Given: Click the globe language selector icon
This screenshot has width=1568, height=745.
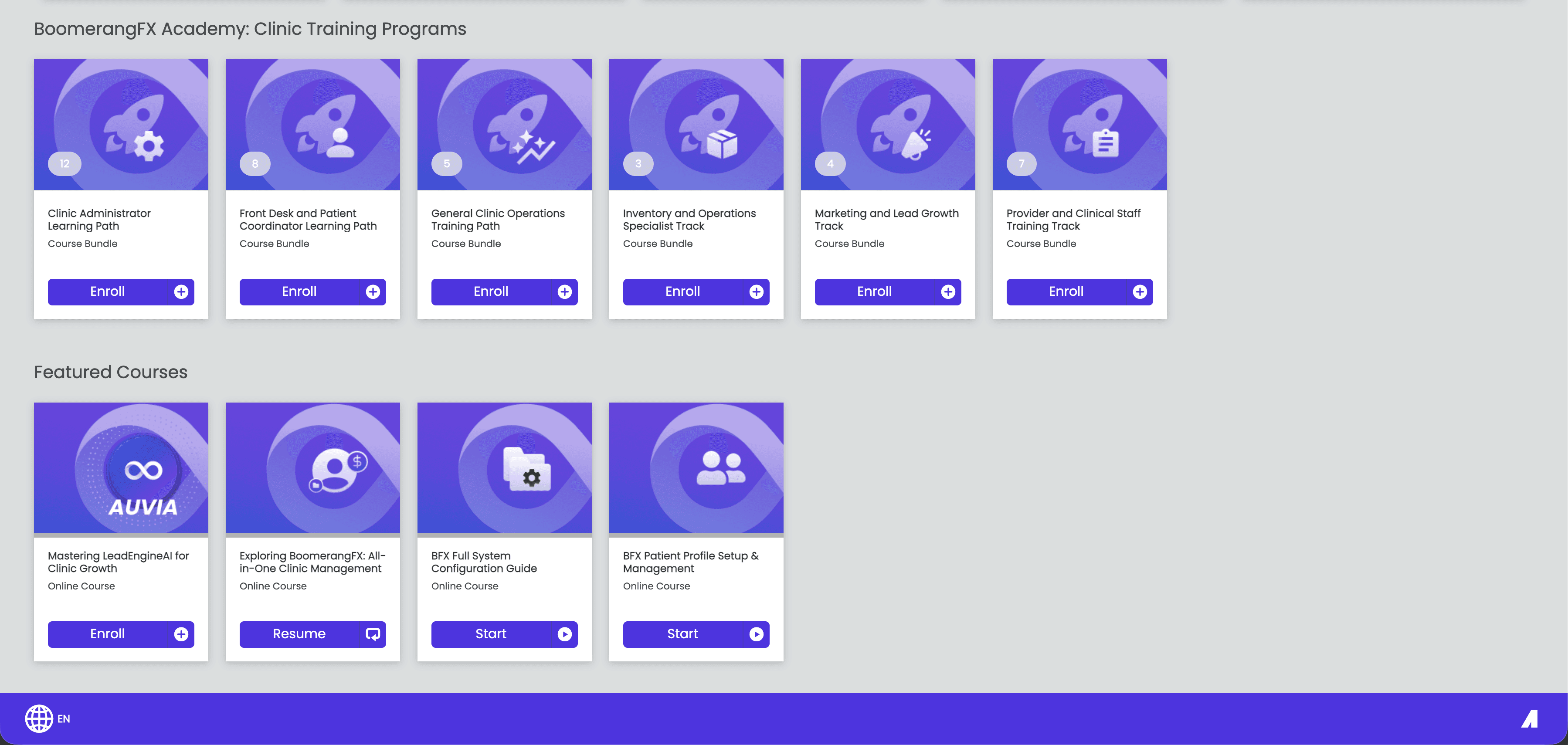Looking at the screenshot, I should 39,718.
